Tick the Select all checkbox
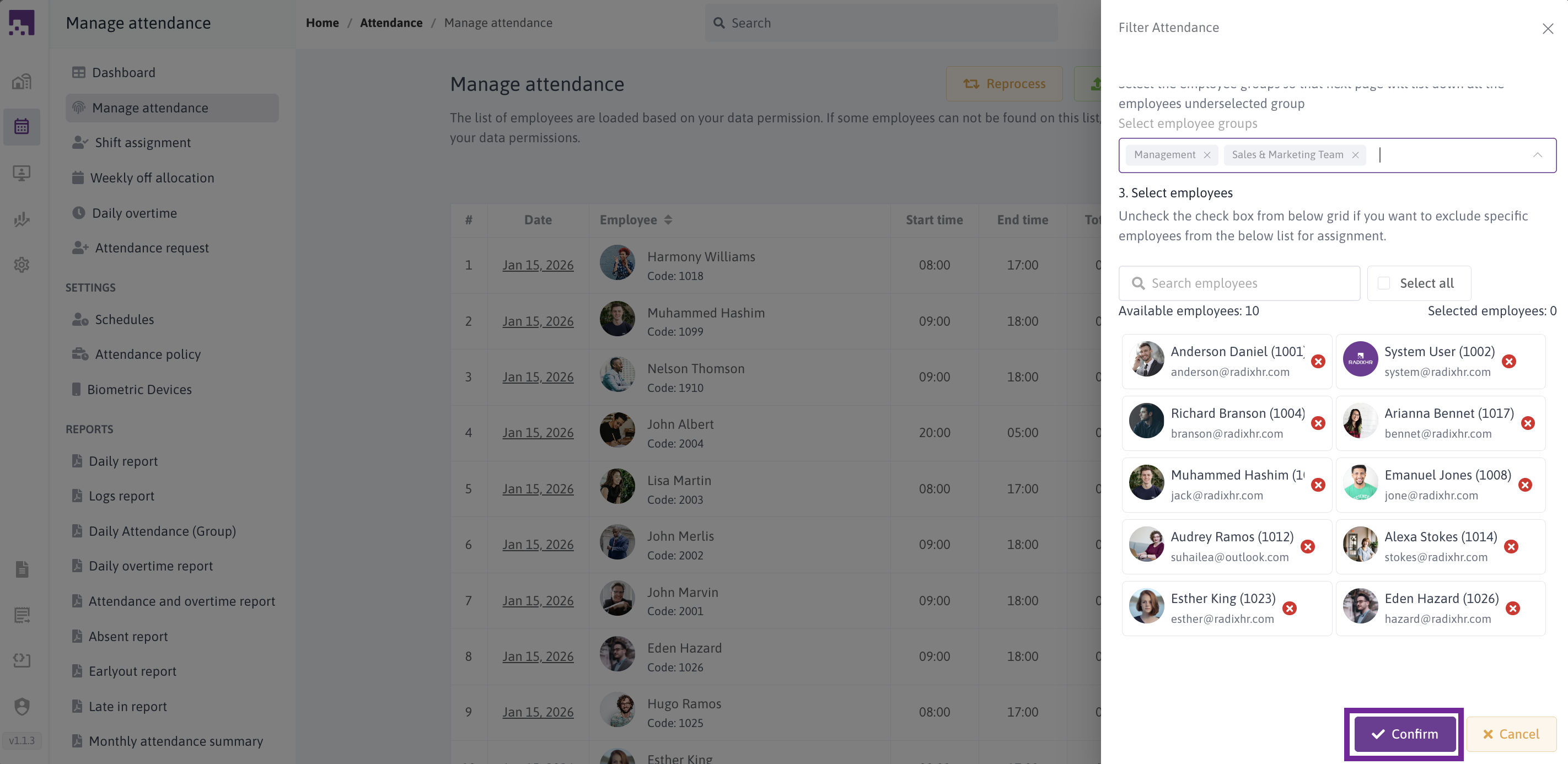The height and width of the screenshot is (764, 1568). tap(1383, 283)
